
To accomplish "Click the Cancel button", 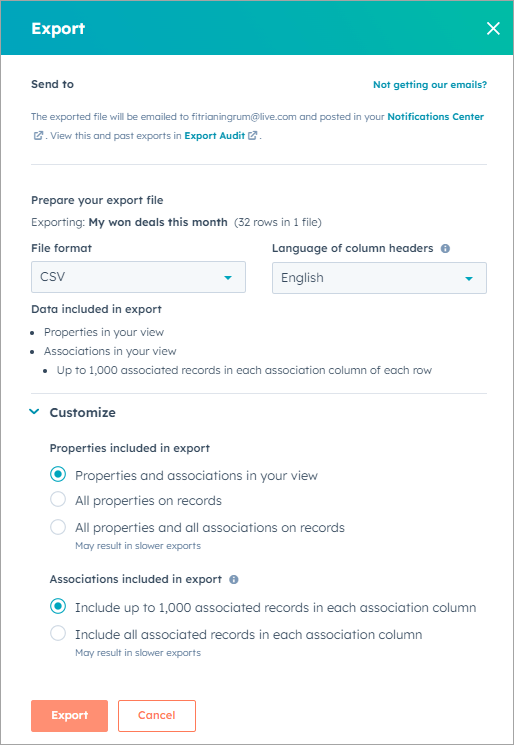I will point(157,716).
